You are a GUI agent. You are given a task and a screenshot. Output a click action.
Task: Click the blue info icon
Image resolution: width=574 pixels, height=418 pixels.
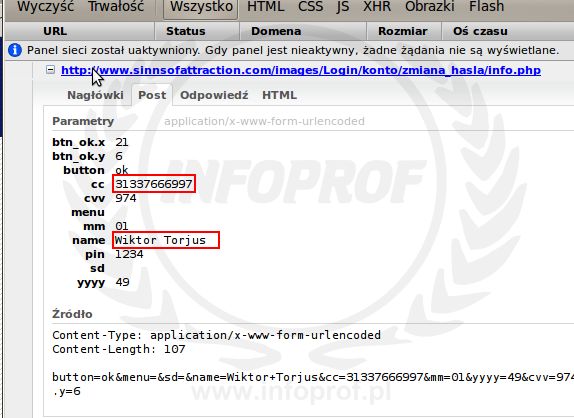point(15,50)
